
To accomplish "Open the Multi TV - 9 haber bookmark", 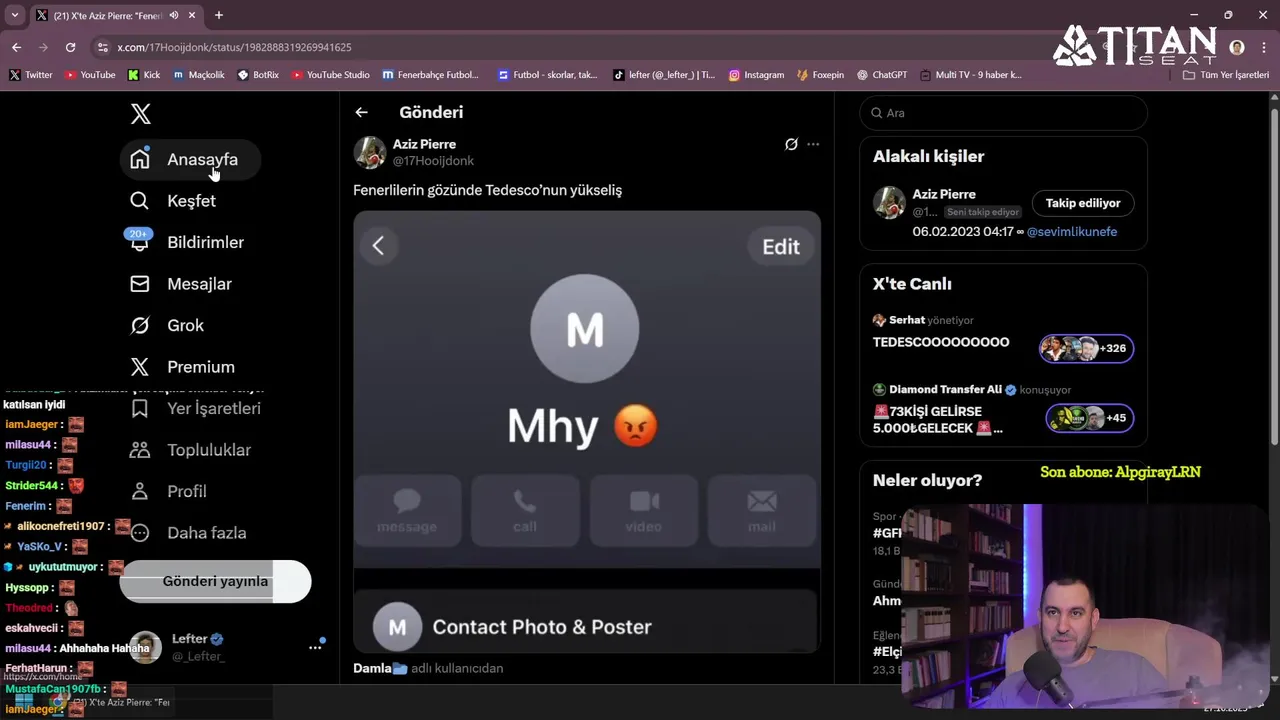I will (971, 75).
